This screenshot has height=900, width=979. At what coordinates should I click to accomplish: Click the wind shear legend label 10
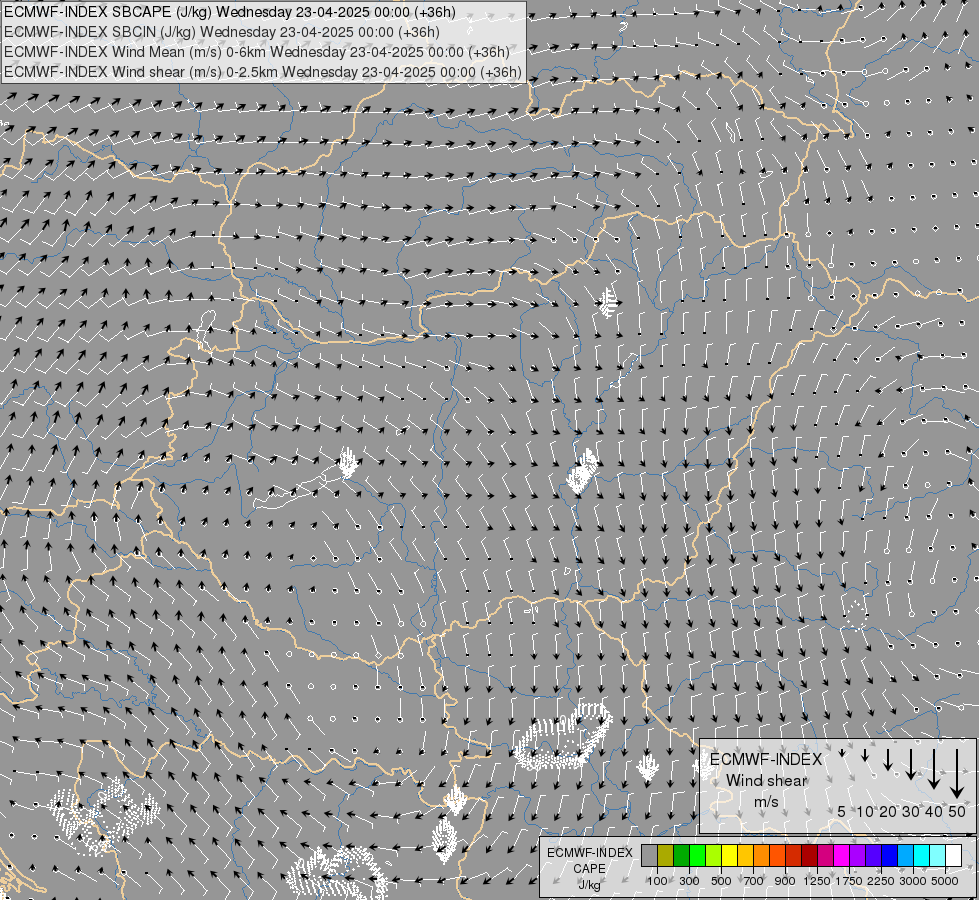tap(865, 811)
